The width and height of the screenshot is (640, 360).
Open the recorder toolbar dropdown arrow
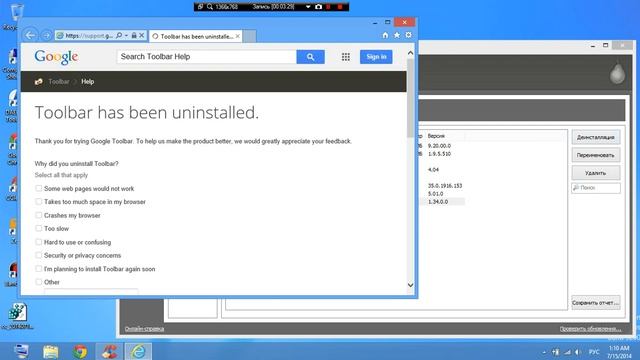point(308,7)
